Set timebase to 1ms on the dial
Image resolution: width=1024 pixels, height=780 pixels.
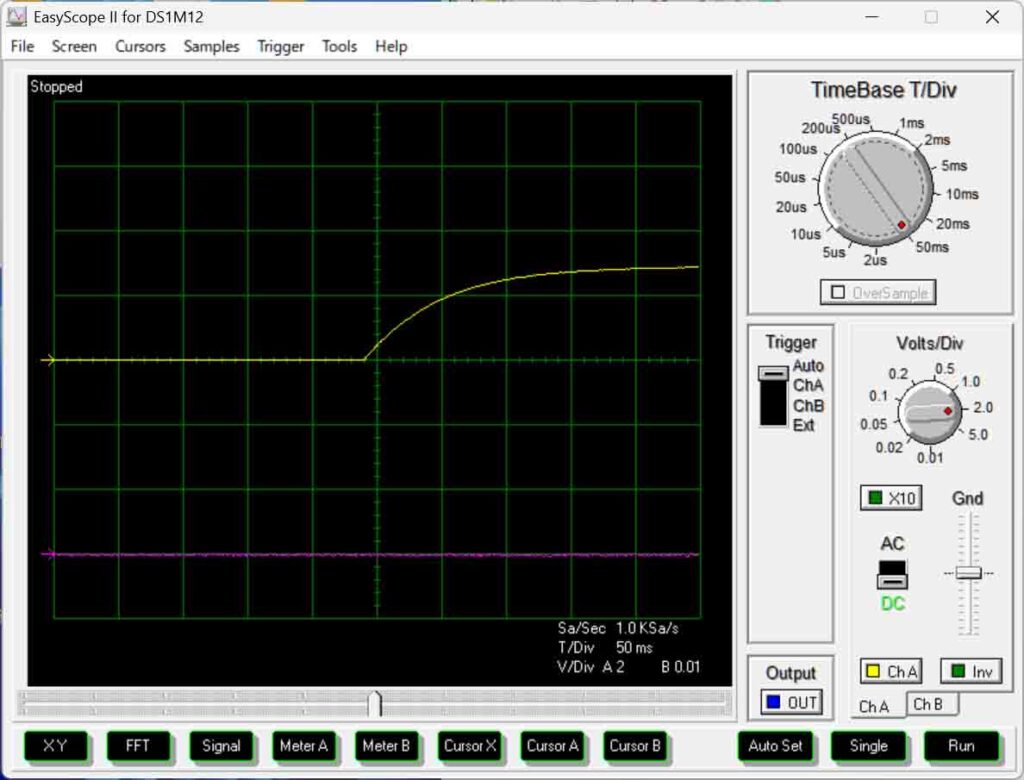pyautogui.click(x=912, y=123)
